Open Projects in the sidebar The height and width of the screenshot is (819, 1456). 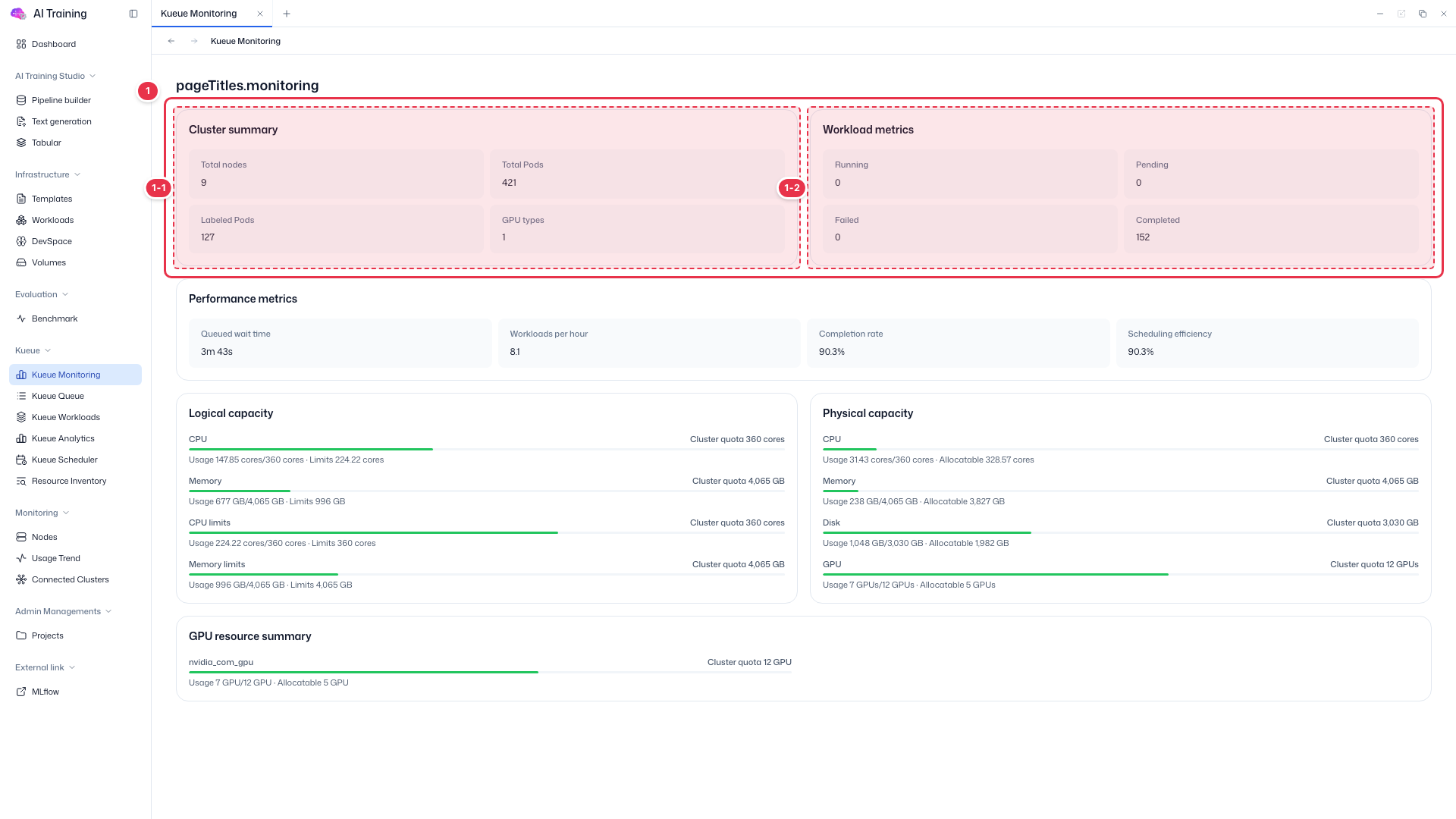(x=75, y=635)
